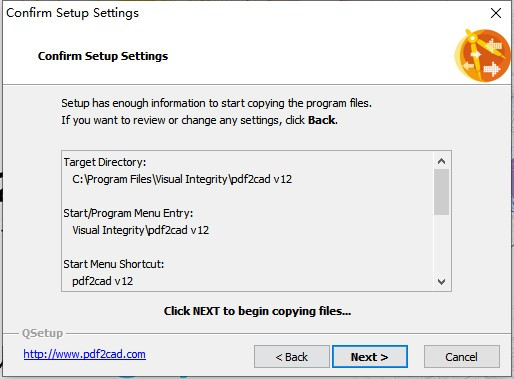The width and height of the screenshot is (514, 379).
Task: Click the C:\Program Files\Visual Integrity path line
Action: click(182, 179)
